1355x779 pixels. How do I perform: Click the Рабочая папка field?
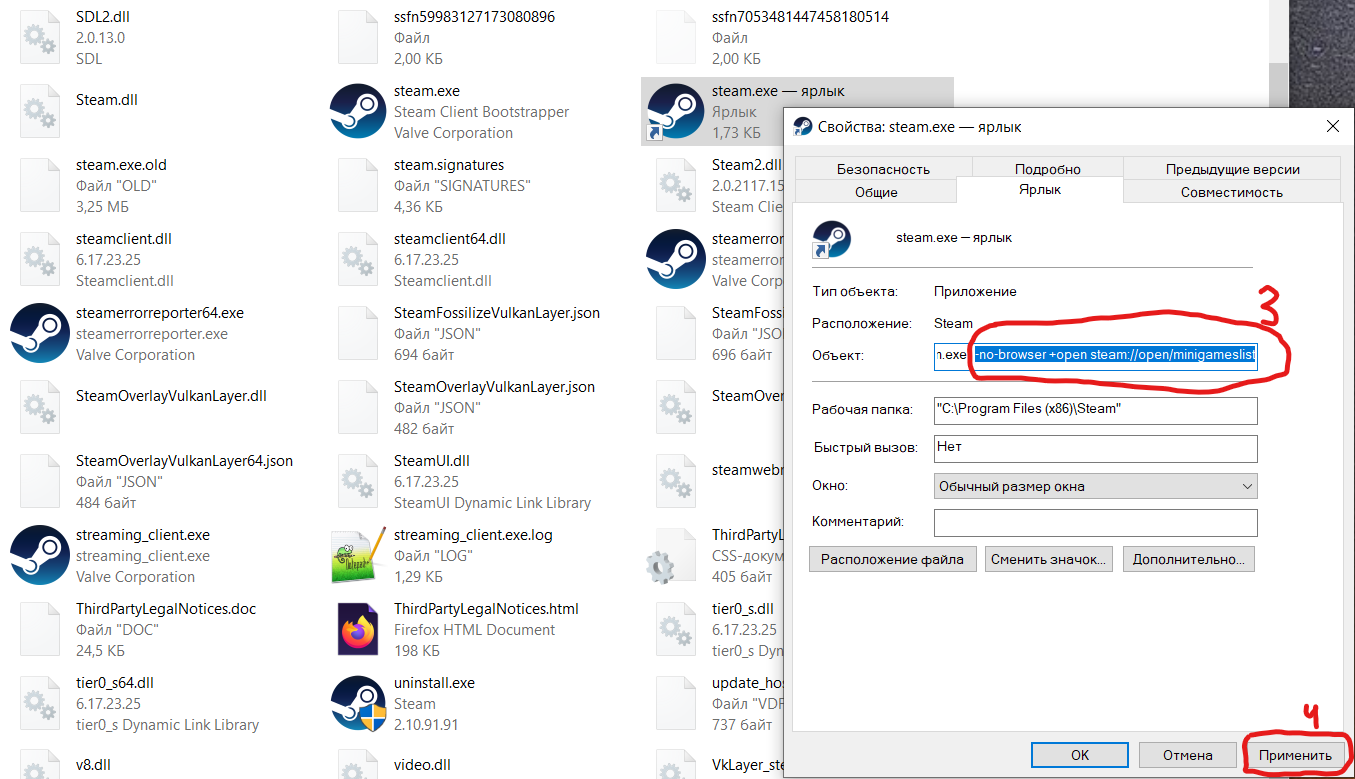point(1095,410)
